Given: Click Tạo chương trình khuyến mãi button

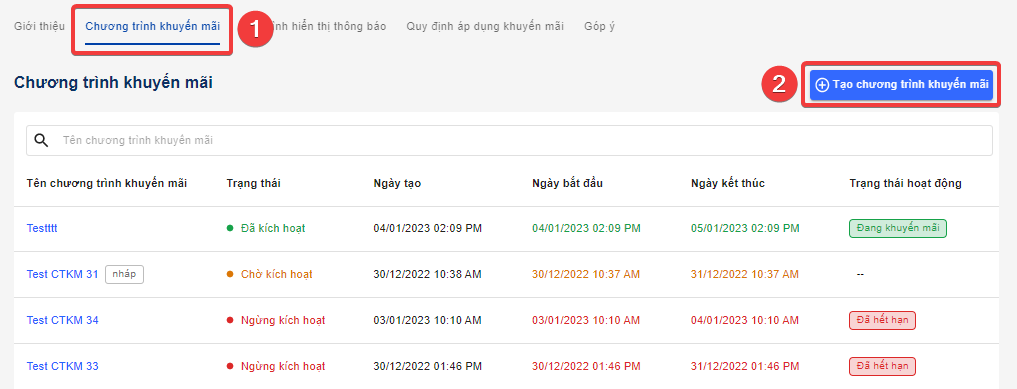Looking at the screenshot, I should coord(901,85).
